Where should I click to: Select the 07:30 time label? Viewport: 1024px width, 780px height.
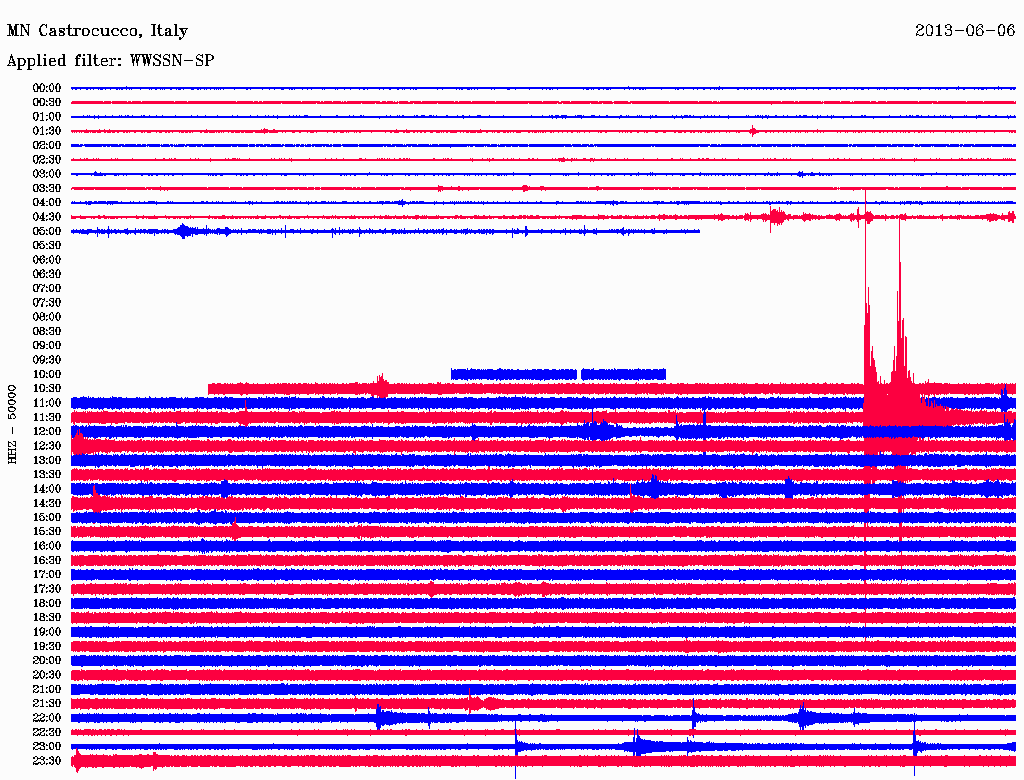click(47, 302)
